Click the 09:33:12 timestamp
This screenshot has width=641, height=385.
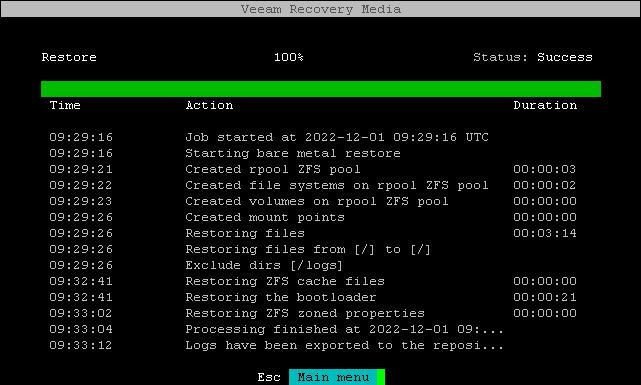click(81, 345)
